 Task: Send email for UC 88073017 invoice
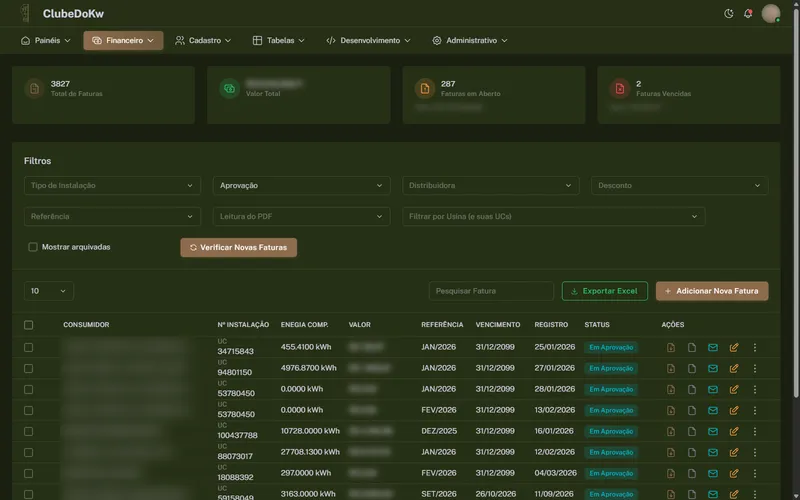click(x=713, y=453)
